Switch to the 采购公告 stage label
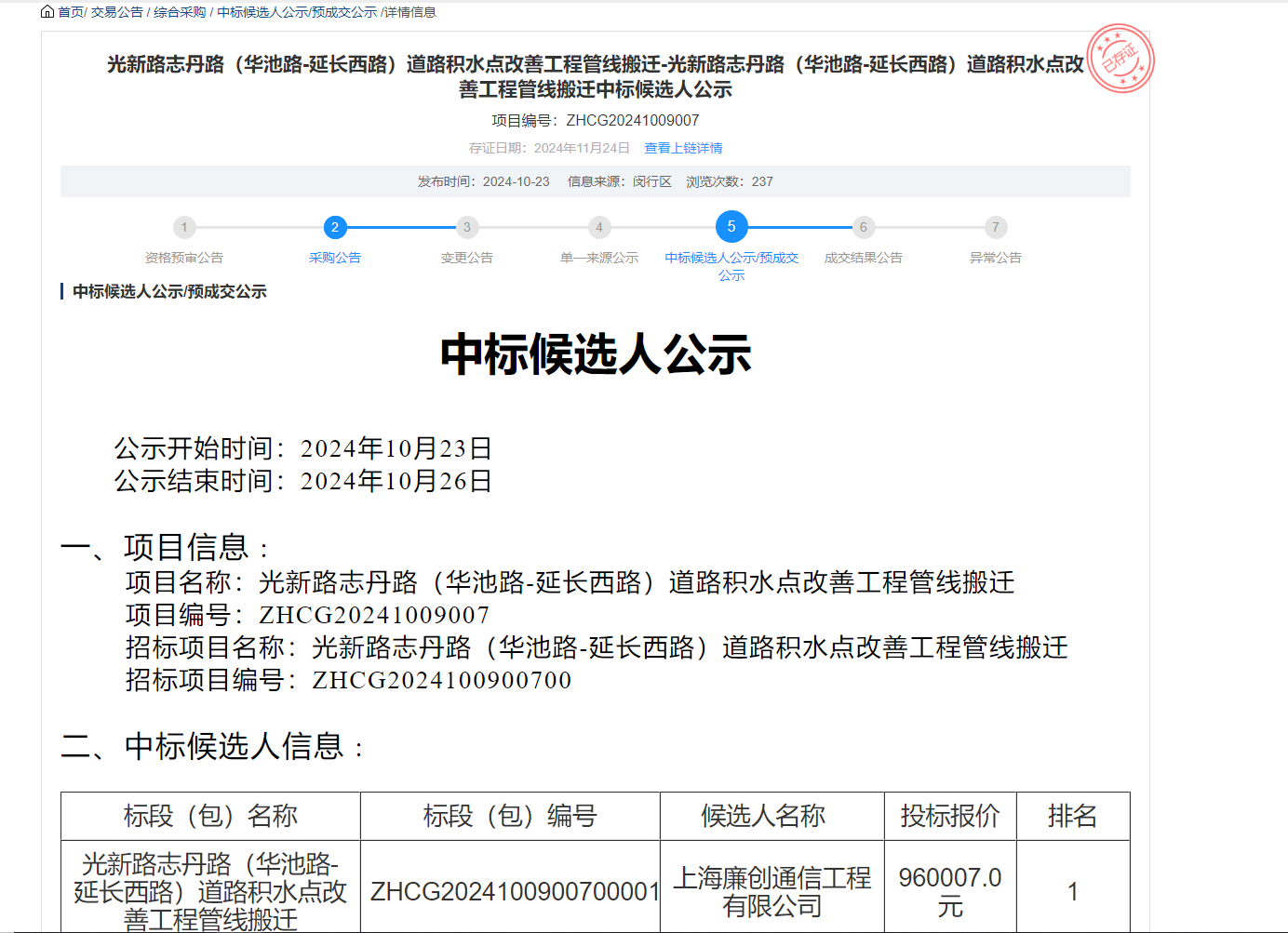 (x=335, y=258)
